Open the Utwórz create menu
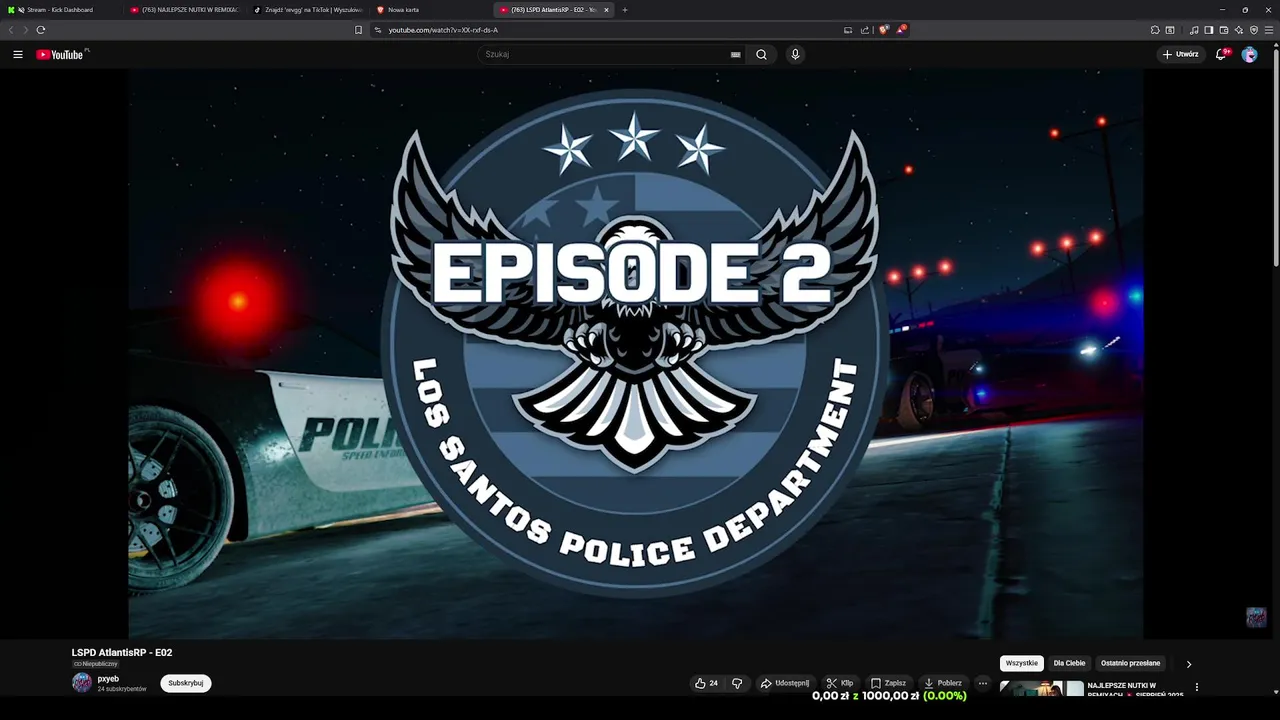 coord(1181,54)
